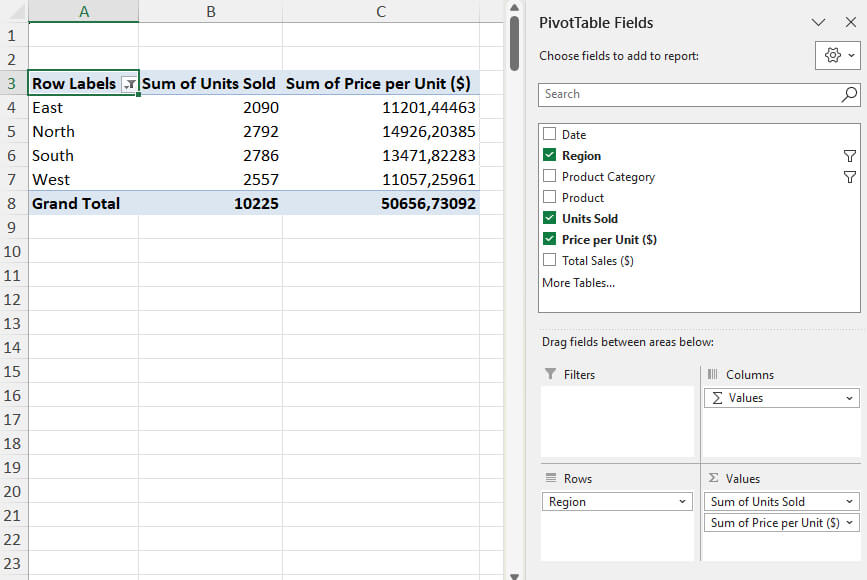Open Sum of Units Sold dropdown in Values

coord(850,502)
